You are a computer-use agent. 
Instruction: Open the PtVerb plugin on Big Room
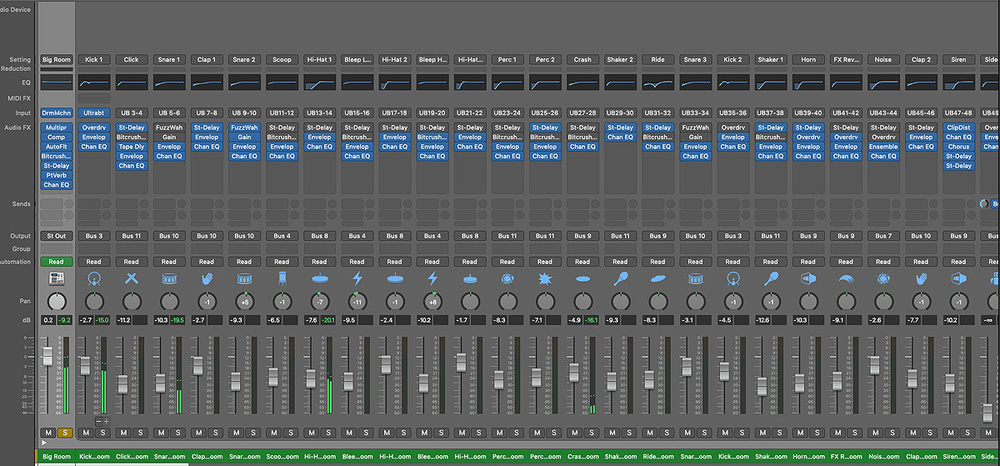[57, 175]
